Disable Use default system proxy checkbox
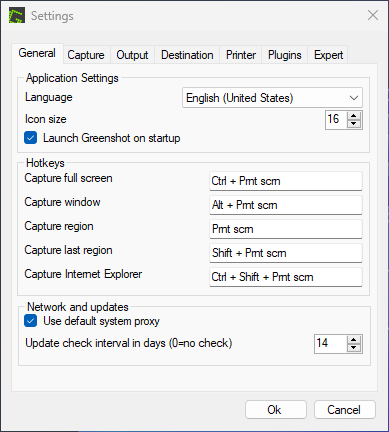The width and height of the screenshot is (389, 432). 30,321
